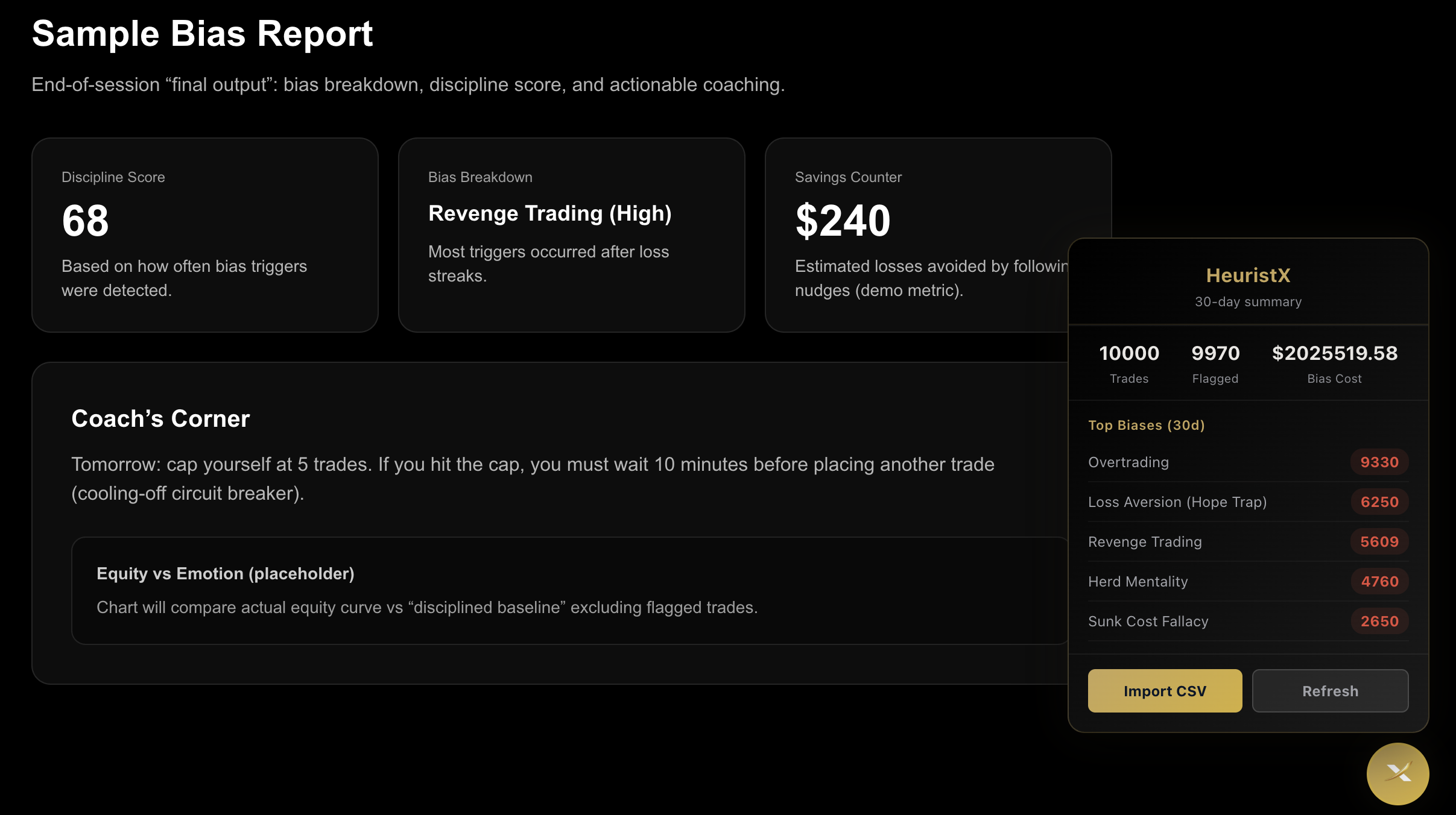1456x815 pixels.
Task: Click the 9330 Overtrading count badge
Action: tap(1379, 462)
